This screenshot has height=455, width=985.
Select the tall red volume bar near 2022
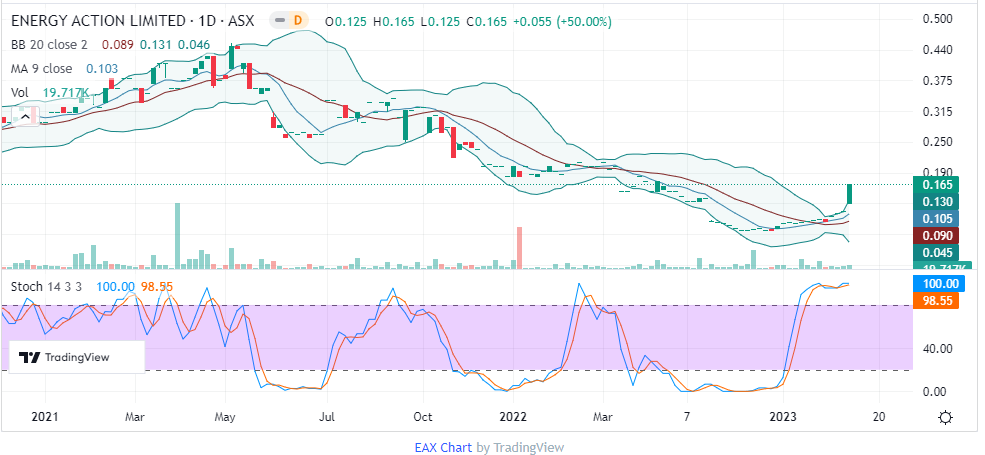(x=520, y=247)
